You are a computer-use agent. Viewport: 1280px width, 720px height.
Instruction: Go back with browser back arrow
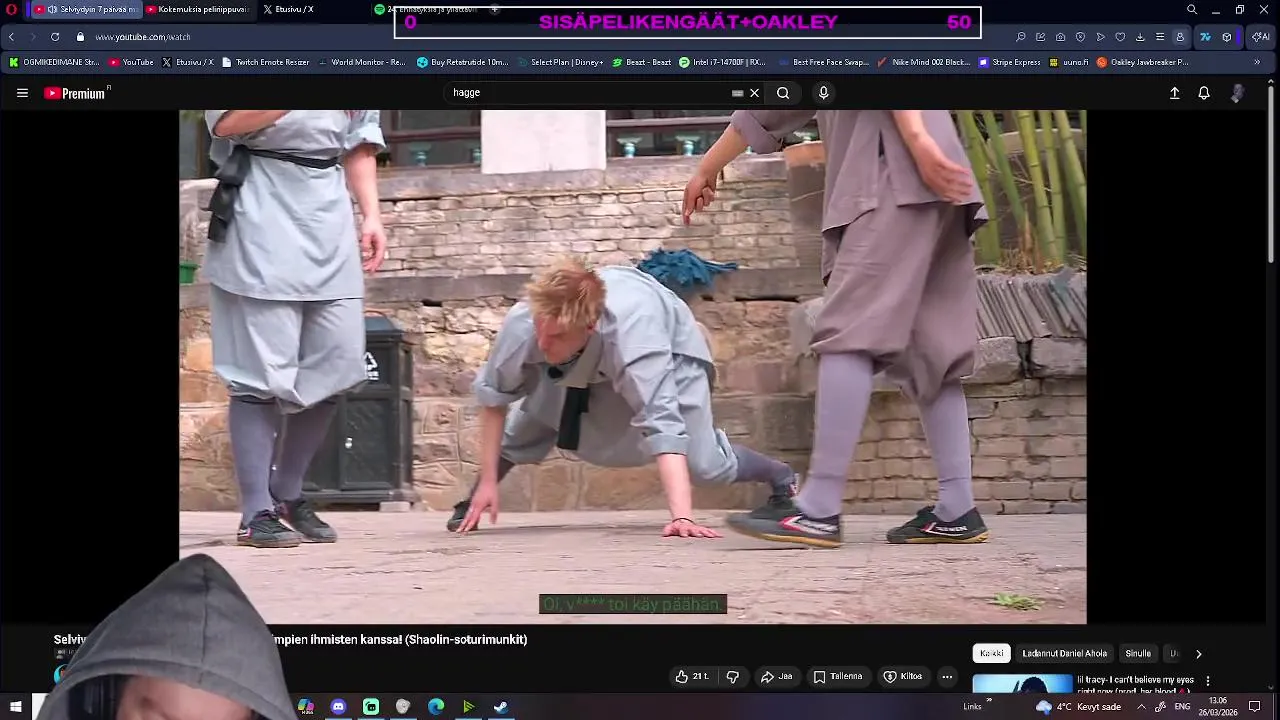(x=11, y=37)
